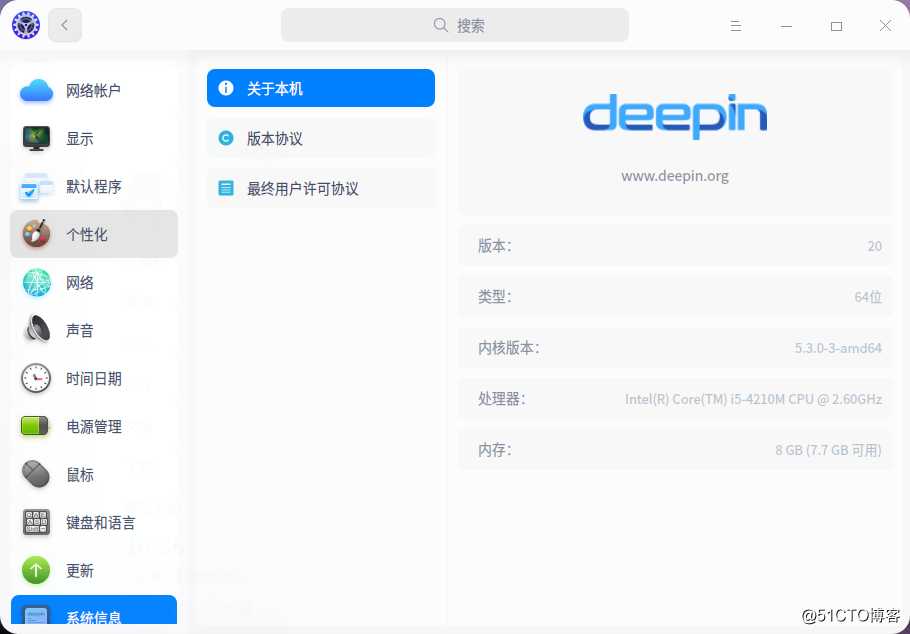Image resolution: width=910 pixels, height=634 pixels.
Task: Click the 关于本机 info icon
Action: (x=225, y=88)
